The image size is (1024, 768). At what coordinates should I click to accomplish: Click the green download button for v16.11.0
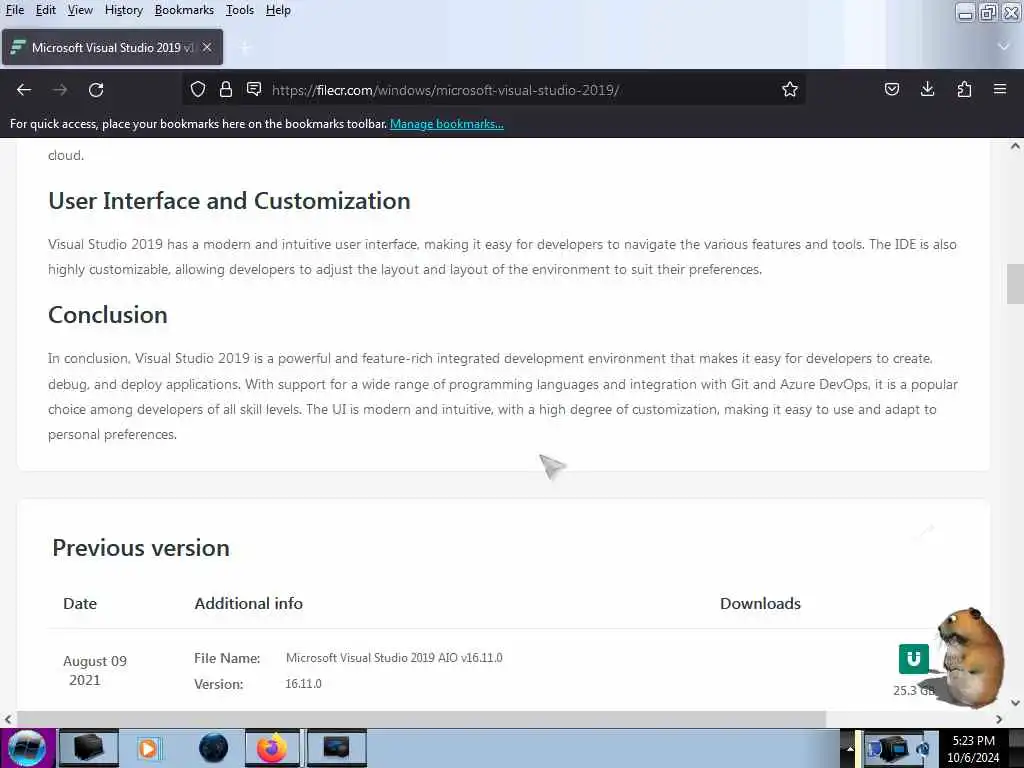tap(914, 658)
